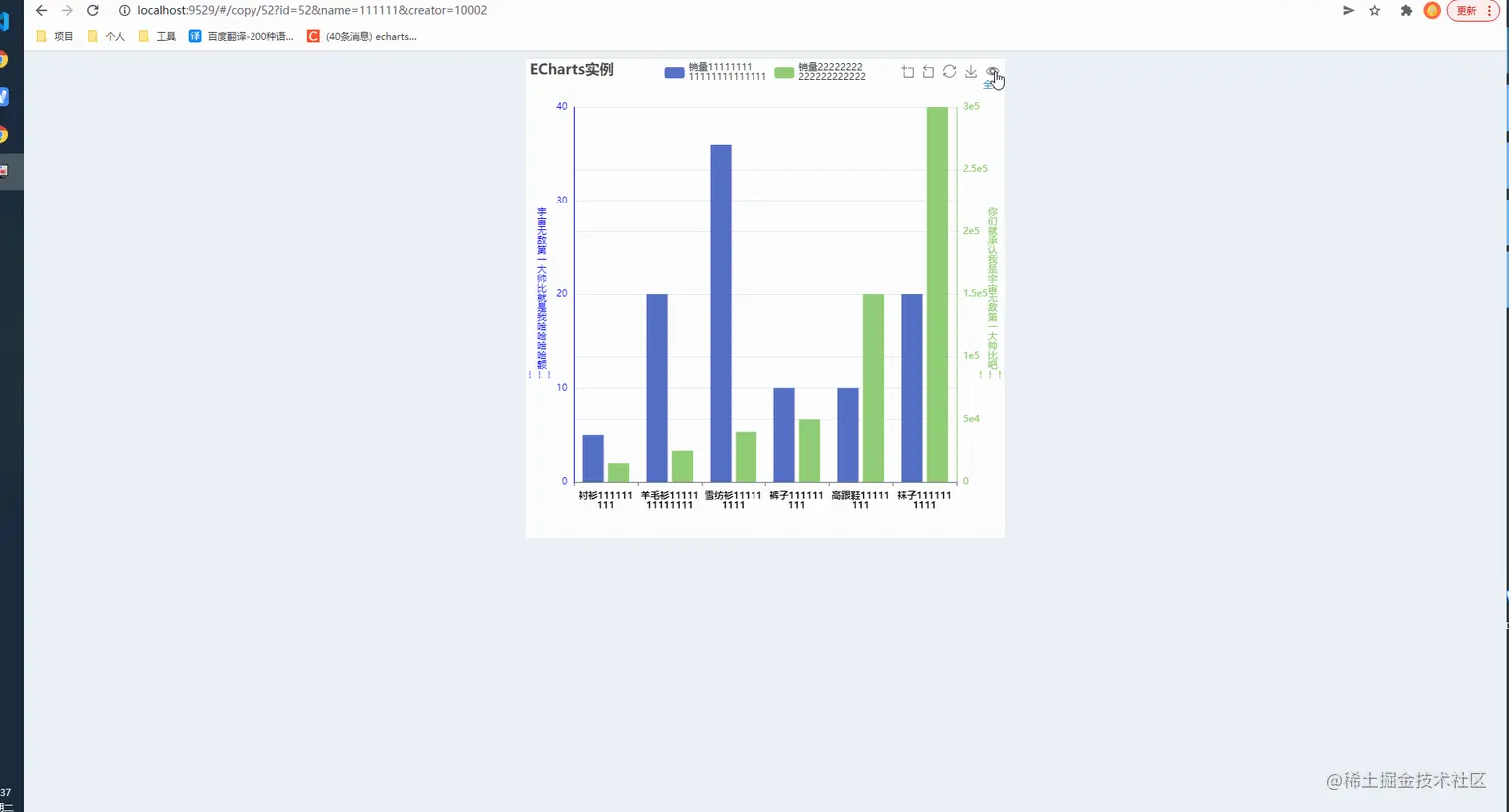Go back with browser back arrow
The image size is (1509, 812).
(41, 10)
